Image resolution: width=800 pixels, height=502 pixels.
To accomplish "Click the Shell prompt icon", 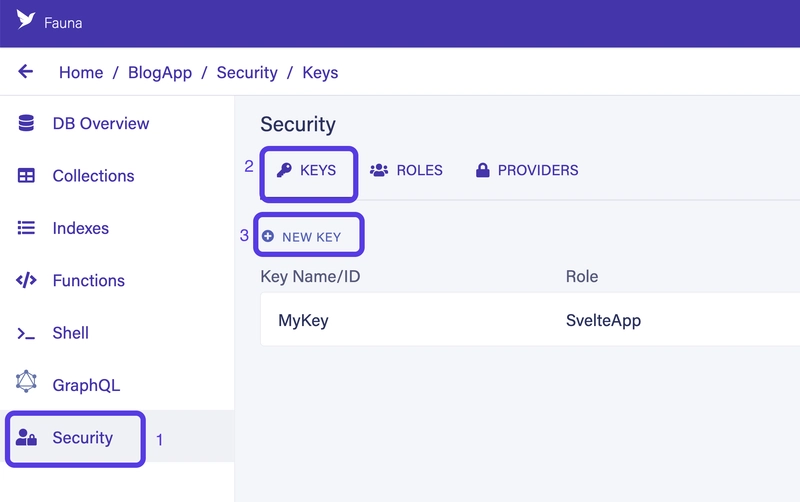I will [x=26, y=334].
